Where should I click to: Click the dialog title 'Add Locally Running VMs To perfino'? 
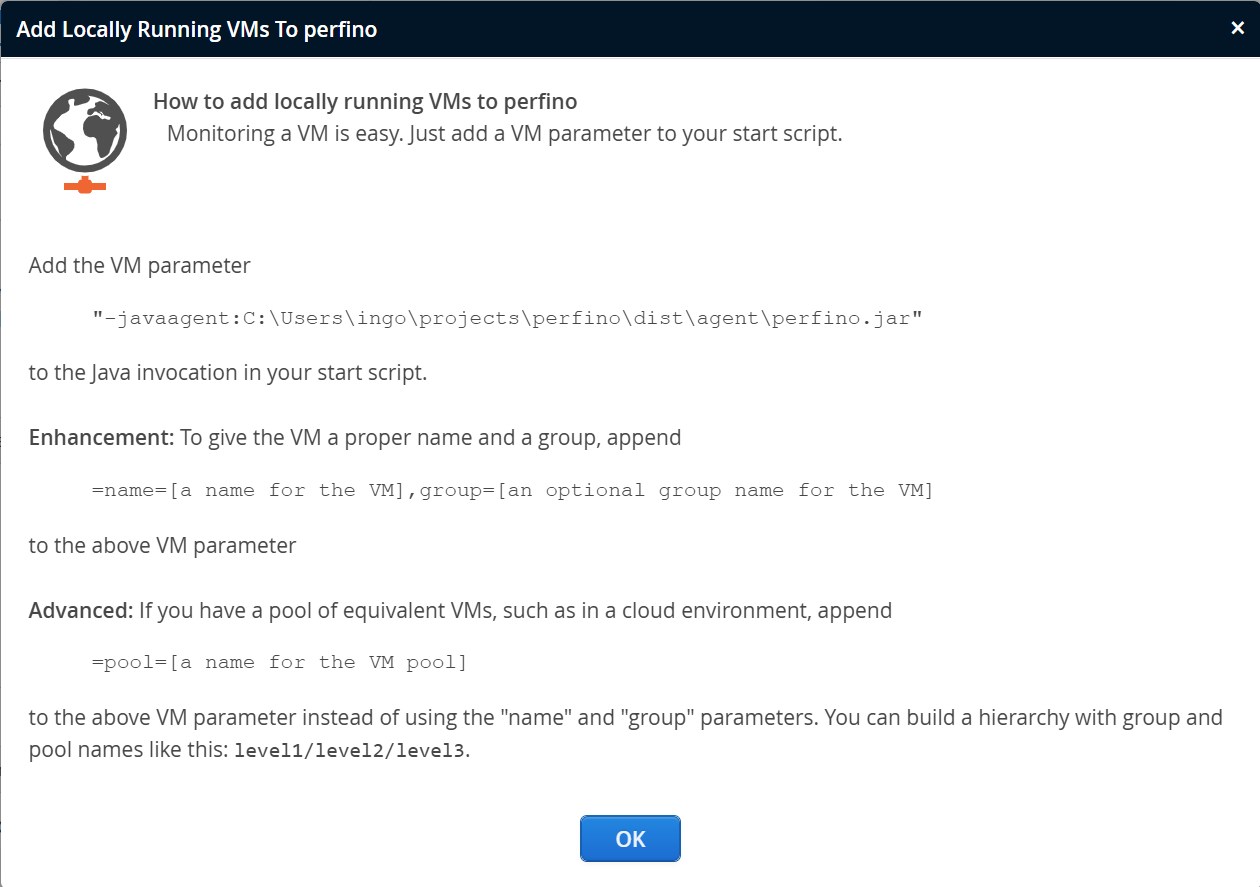pyautogui.click(x=197, y=29)
